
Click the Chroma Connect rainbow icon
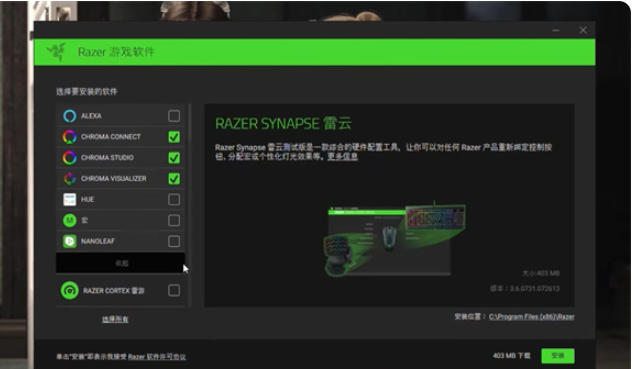[70, 137]
